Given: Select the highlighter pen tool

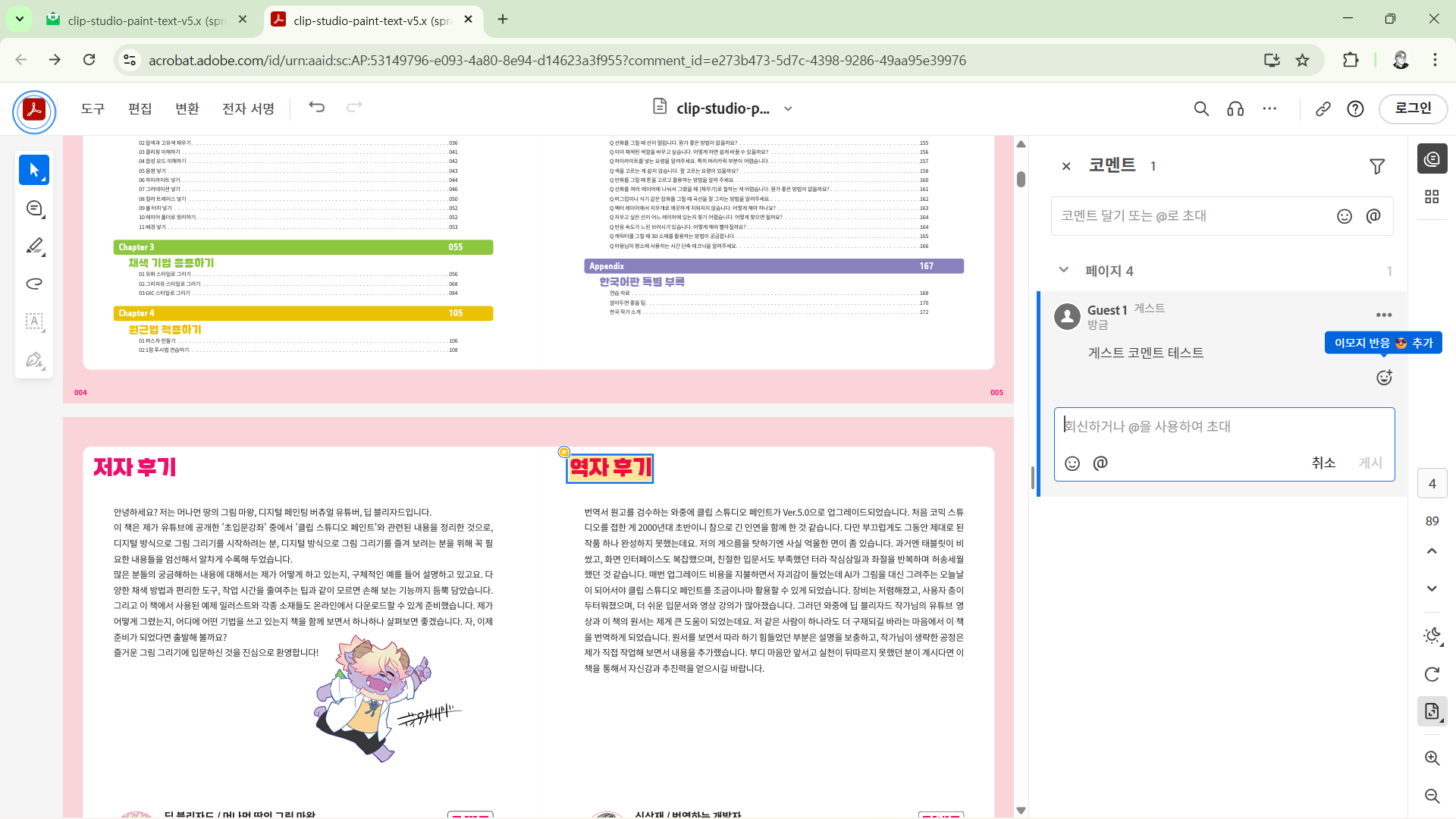Looking at the screenshot, I should (34, 246).
